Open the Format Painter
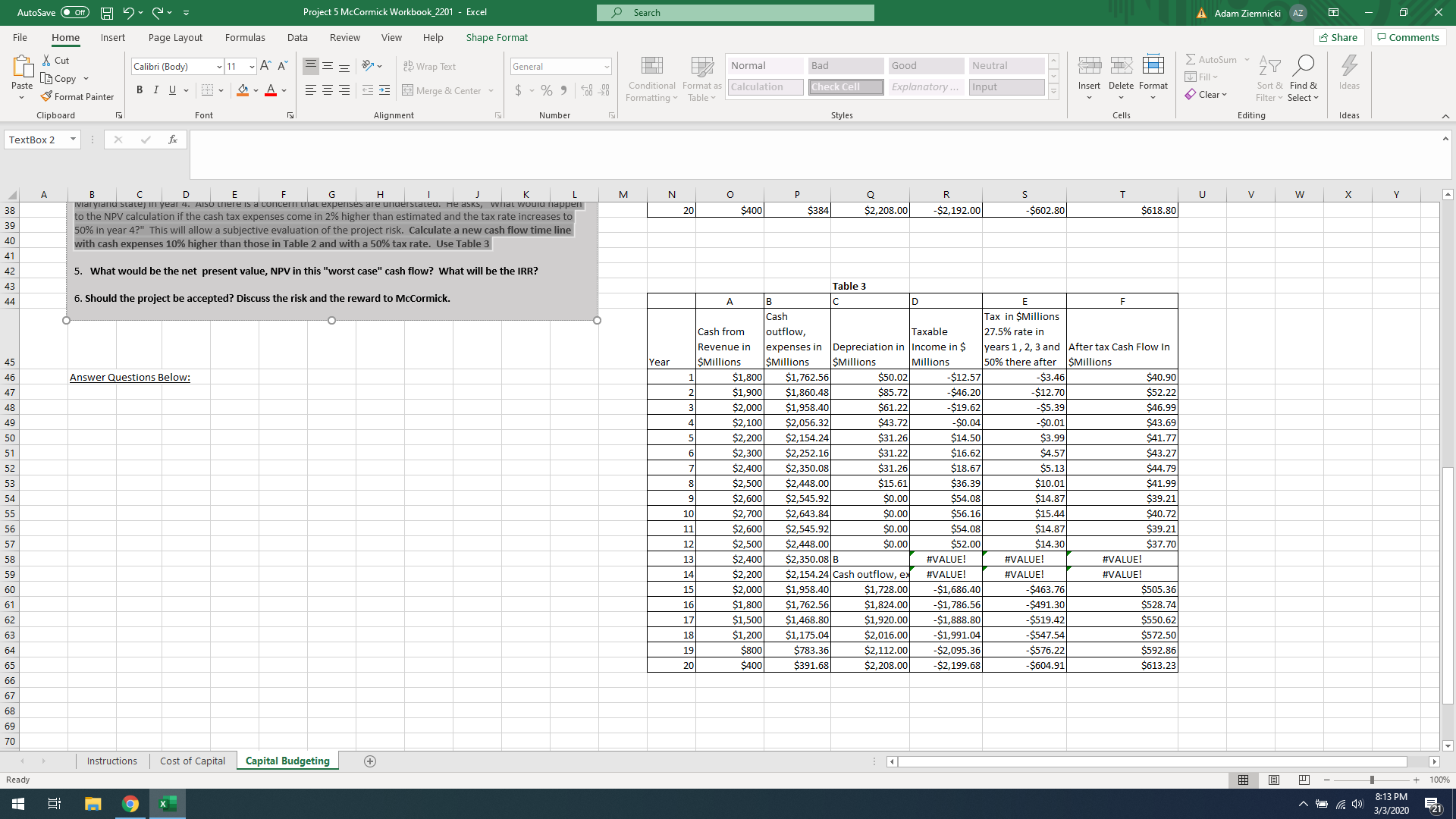The width and height of the screenshot is (1456, 819). click(78, 96)
